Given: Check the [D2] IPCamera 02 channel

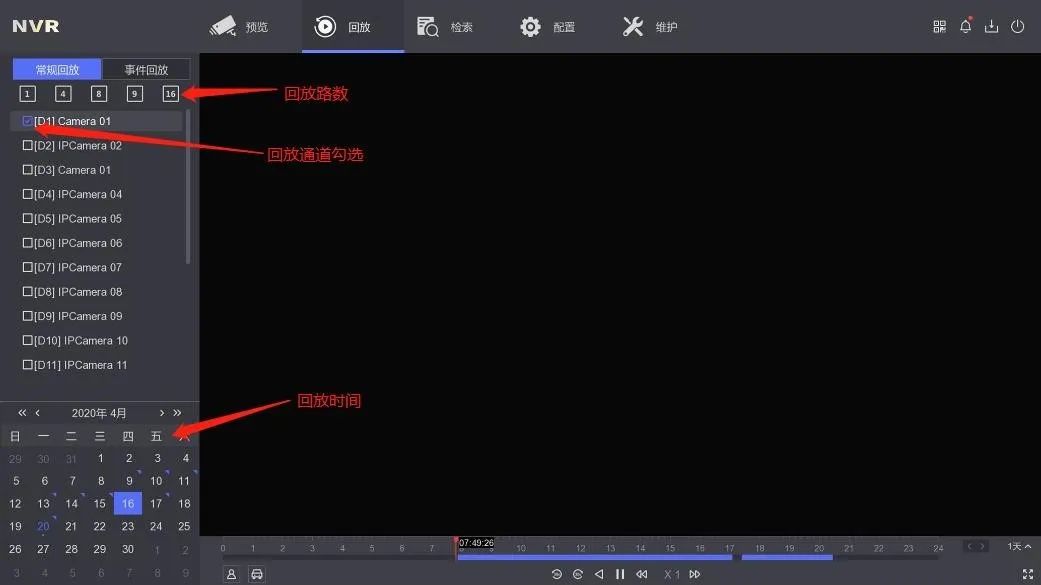Looking at the screenshot, I should [28, 146].
